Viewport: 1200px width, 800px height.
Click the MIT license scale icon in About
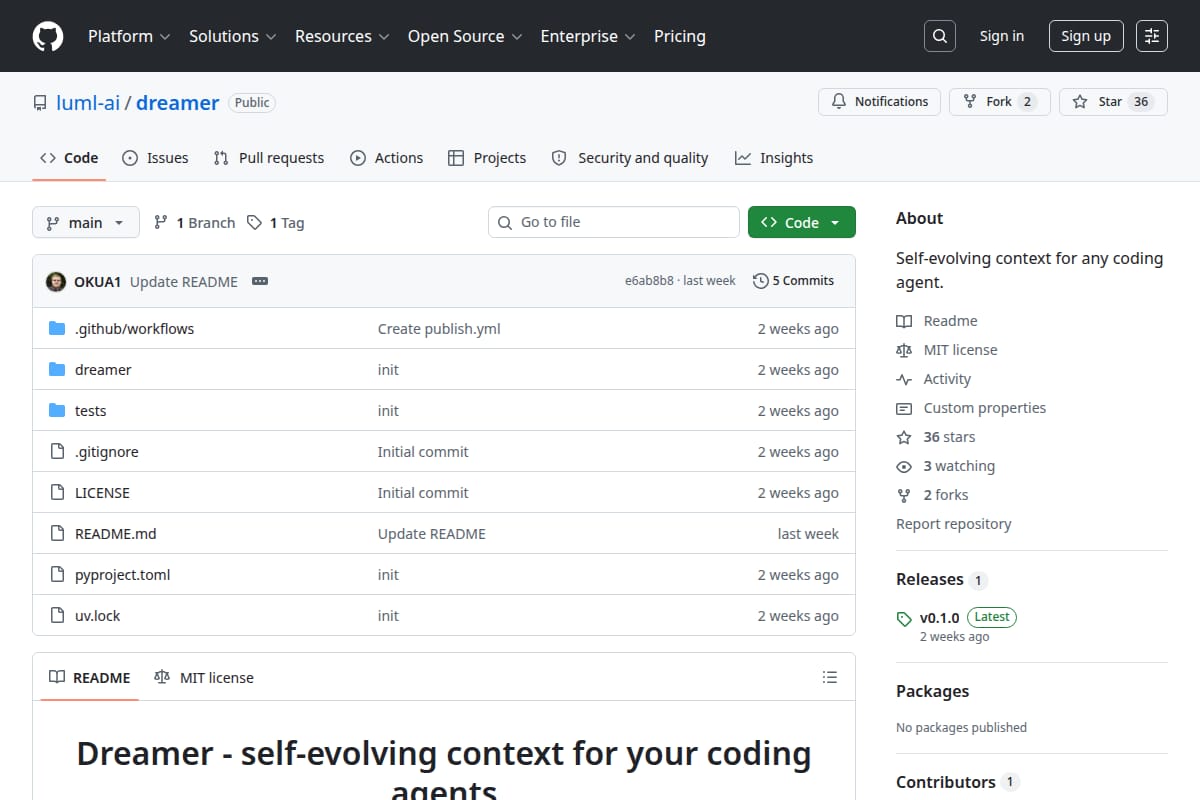904,351
